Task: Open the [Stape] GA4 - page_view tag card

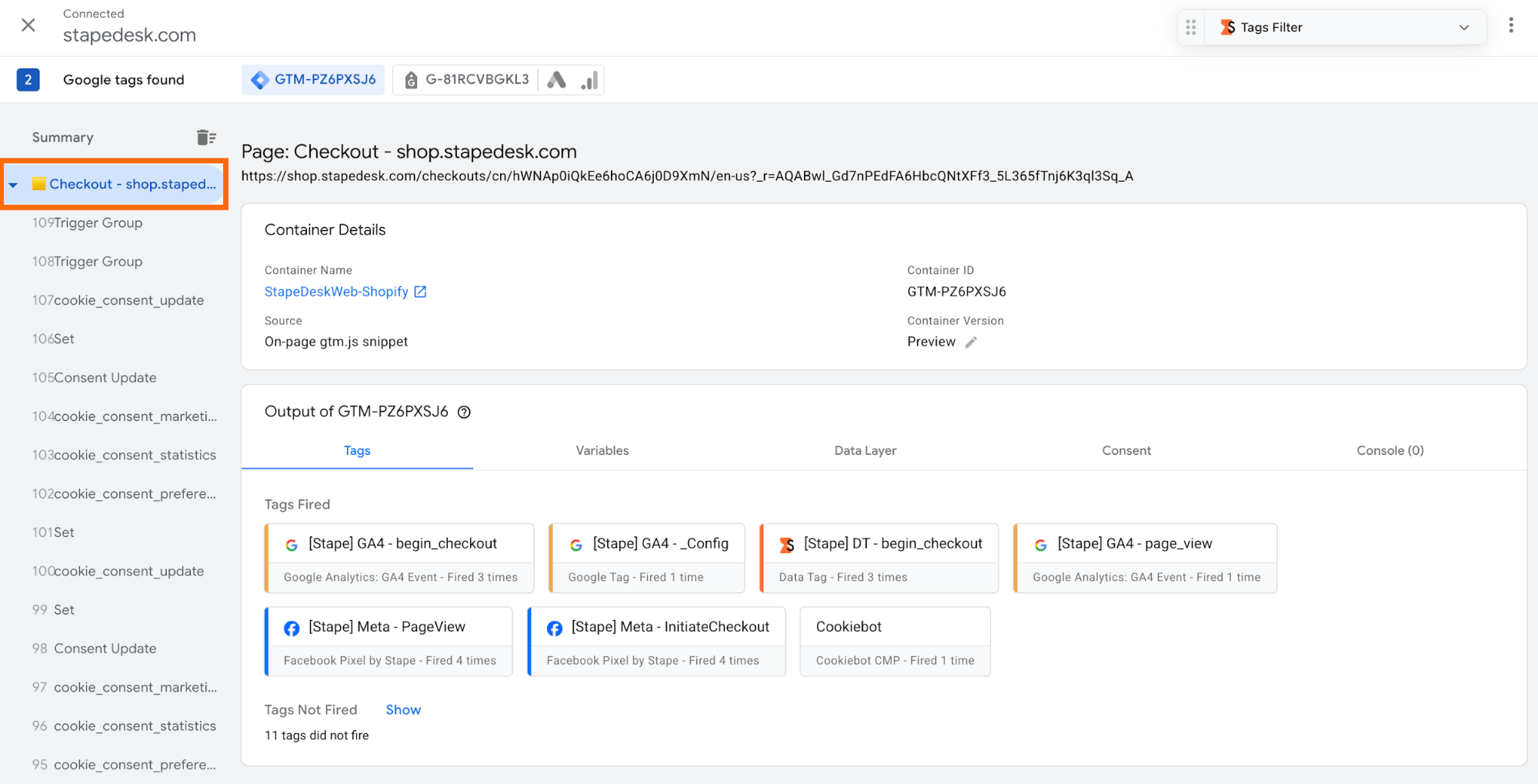Action: click(x=1146, y=559)
